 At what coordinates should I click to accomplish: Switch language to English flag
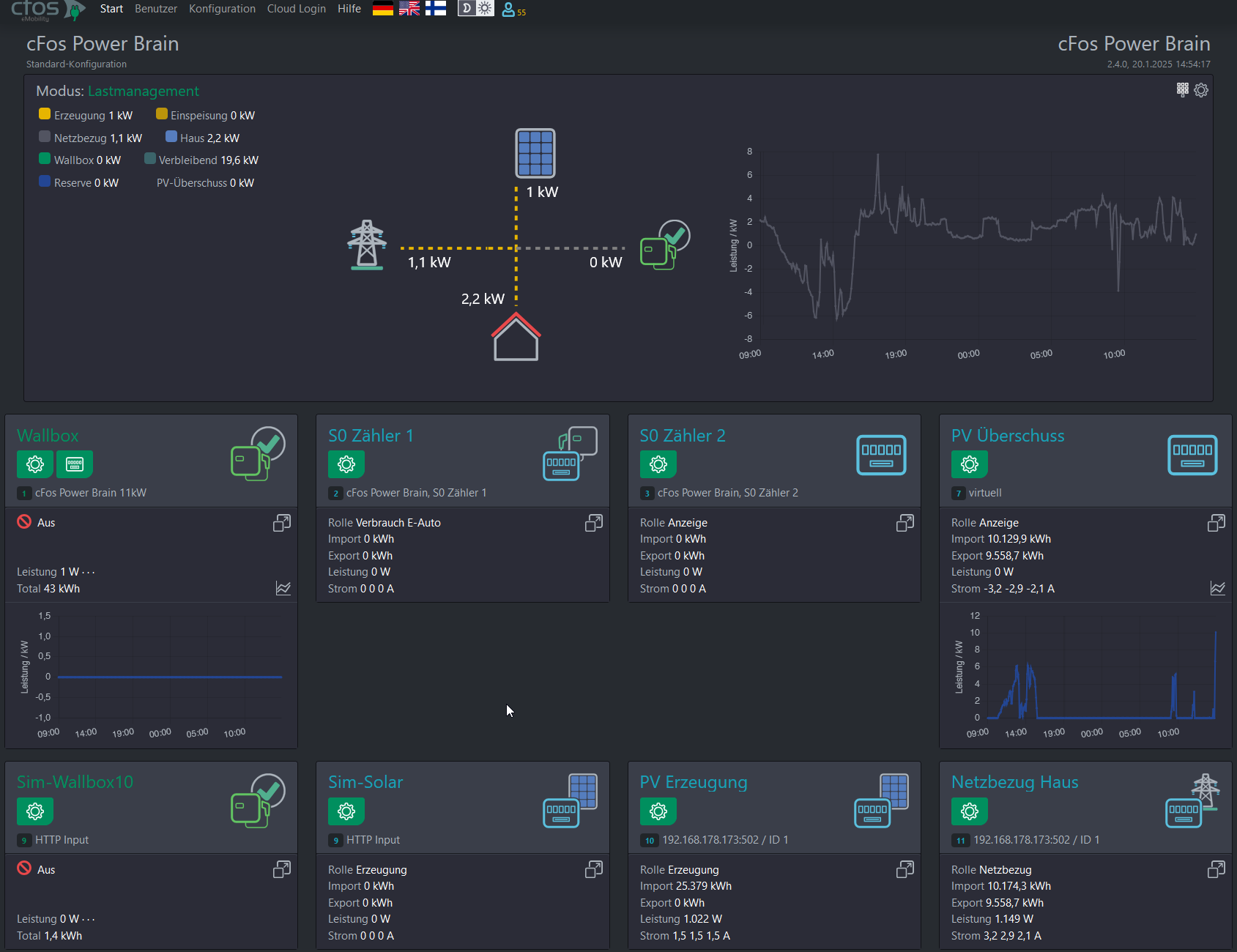409,9
